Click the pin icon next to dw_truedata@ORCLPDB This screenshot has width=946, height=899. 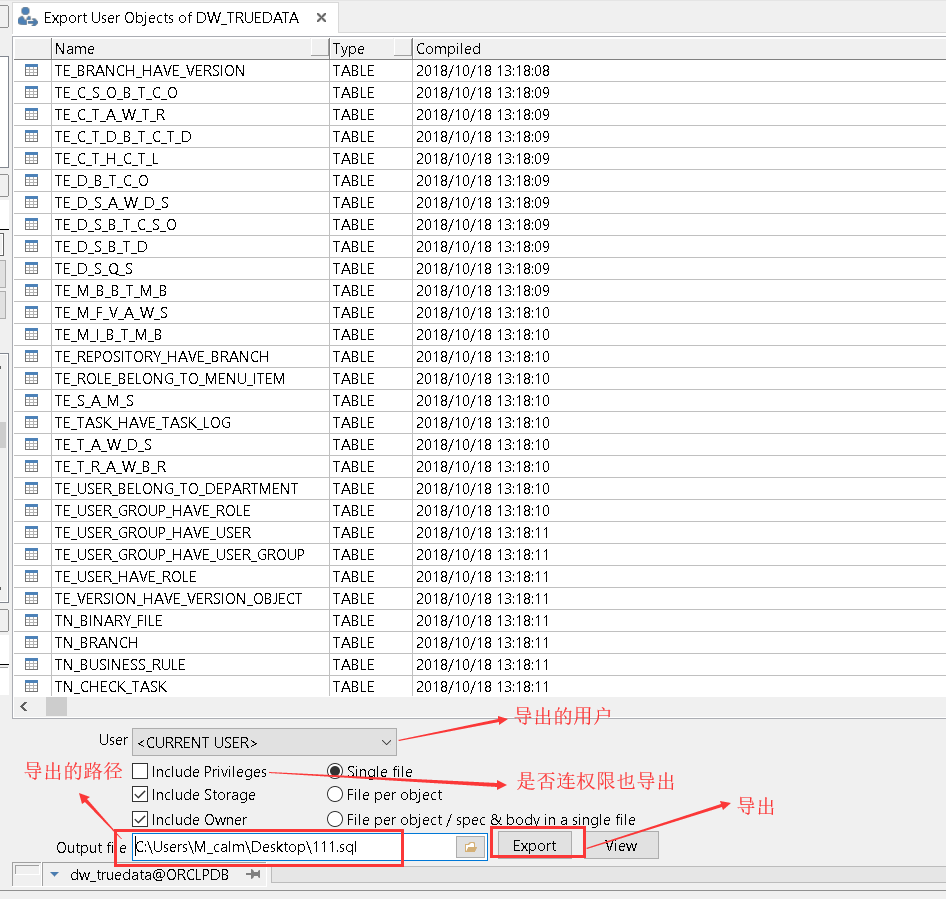tap(254, 874)
